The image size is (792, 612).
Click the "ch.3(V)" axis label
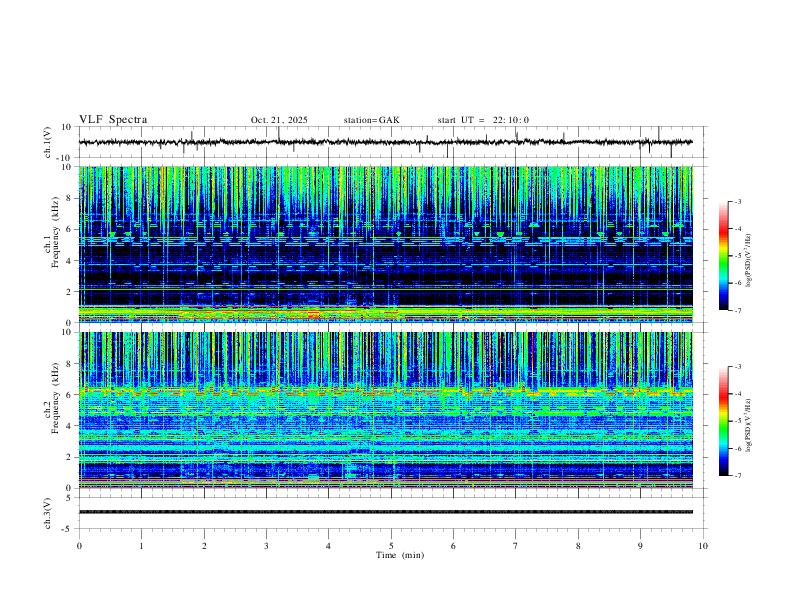coord(48,513)
